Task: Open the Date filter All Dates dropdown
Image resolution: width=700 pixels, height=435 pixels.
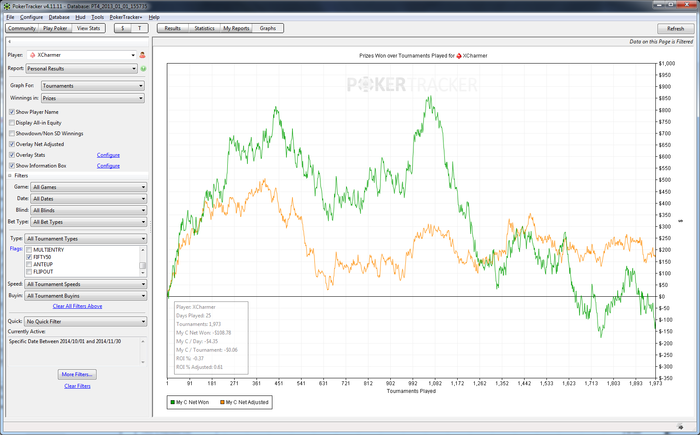Action: tap(89, 199)
